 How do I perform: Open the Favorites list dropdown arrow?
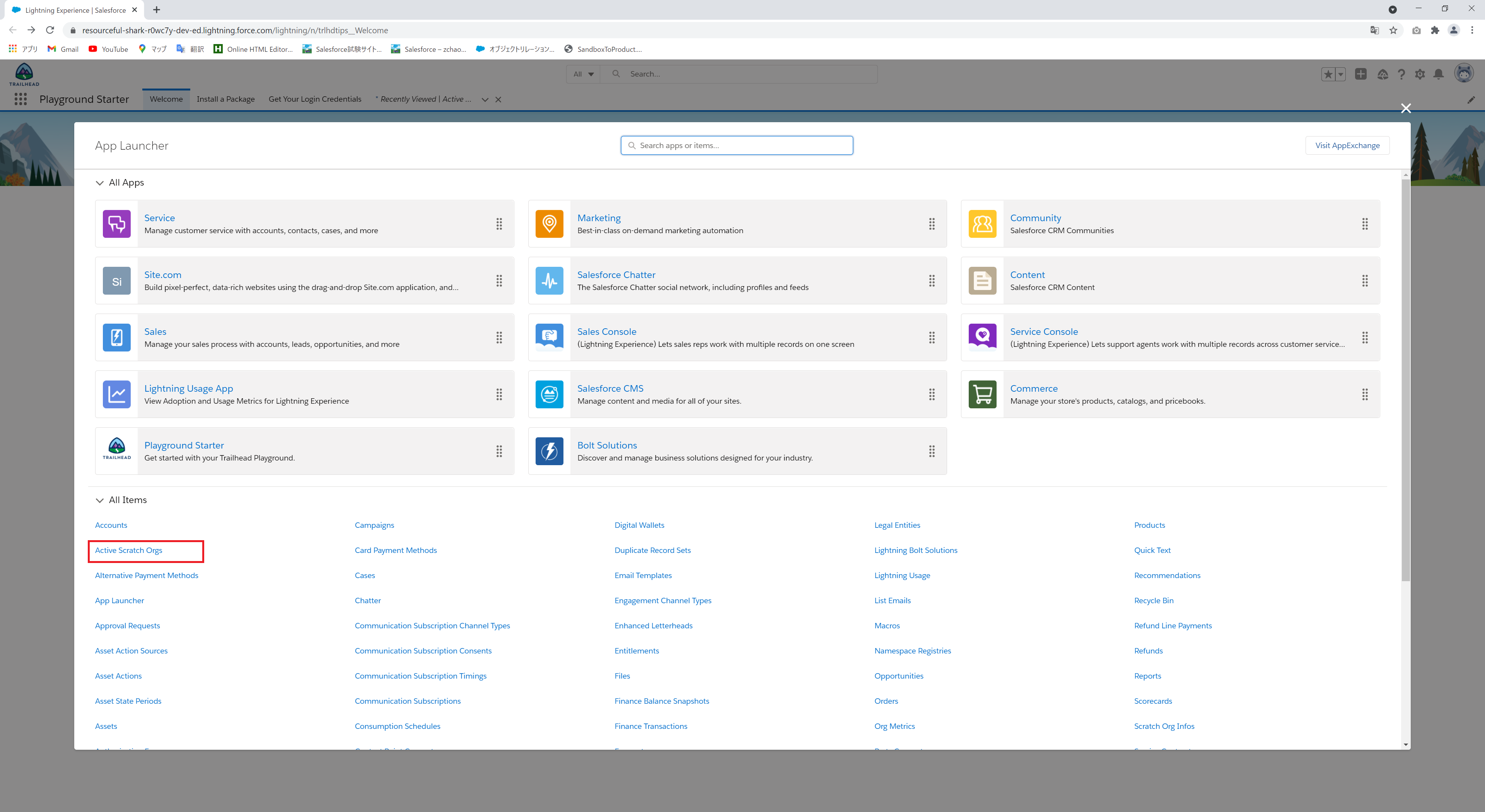(x=1340, y=74)
